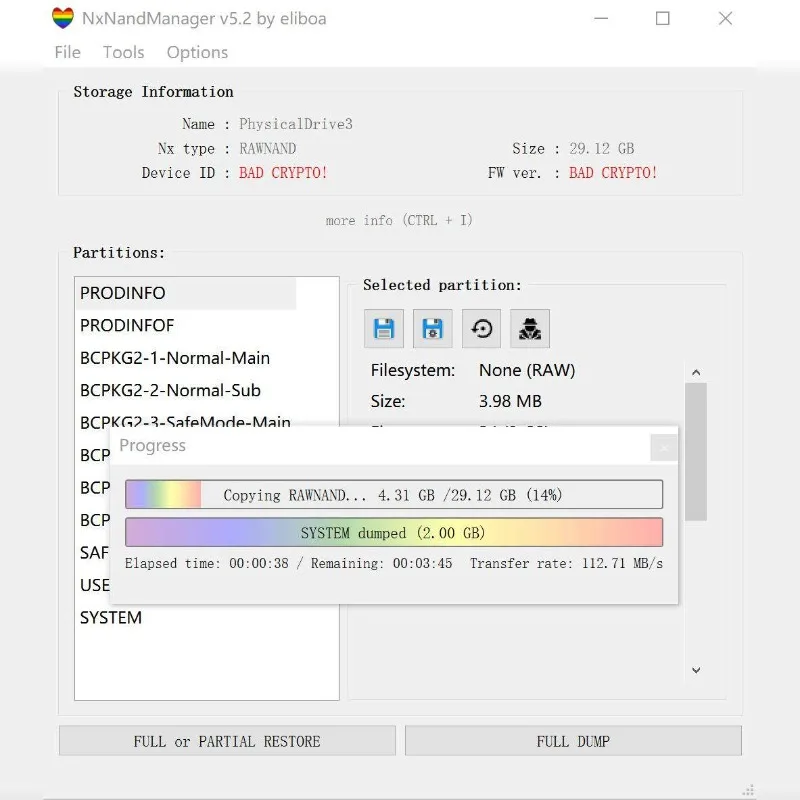Click the FULL or PARTIAL RESTORE button
Screen dimensions: 800x800
point(227,741)
